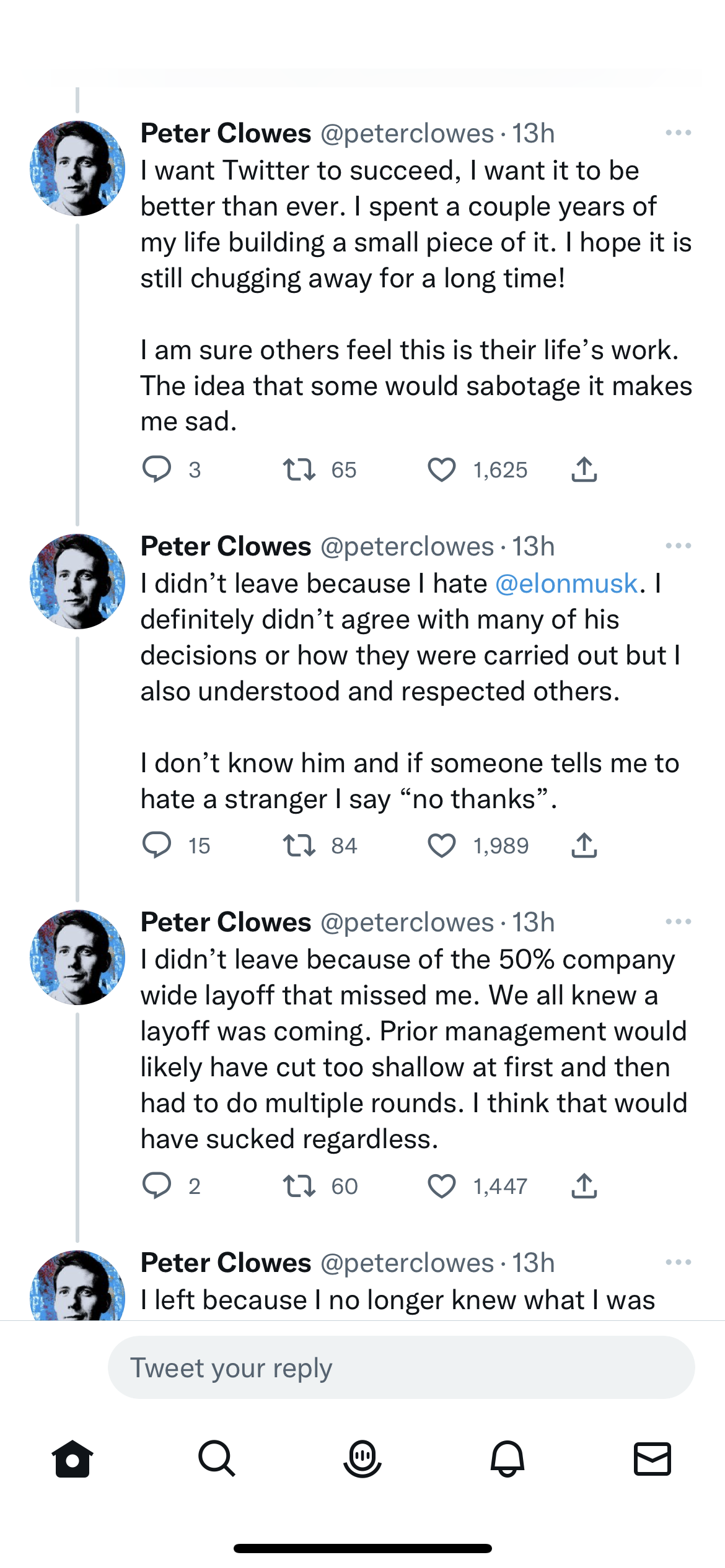The image size is (725, 1568).
Task: Tap the Tweet your reply field
Action: pos(401,1368)
